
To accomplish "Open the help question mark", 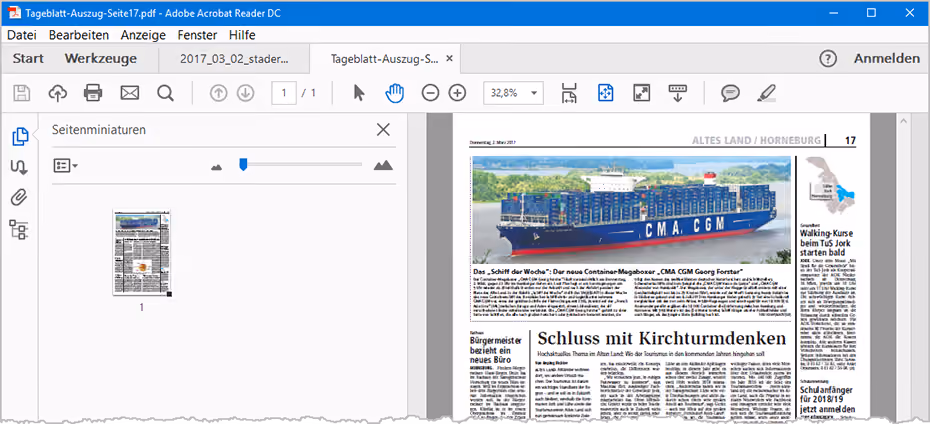I will 827,59.
